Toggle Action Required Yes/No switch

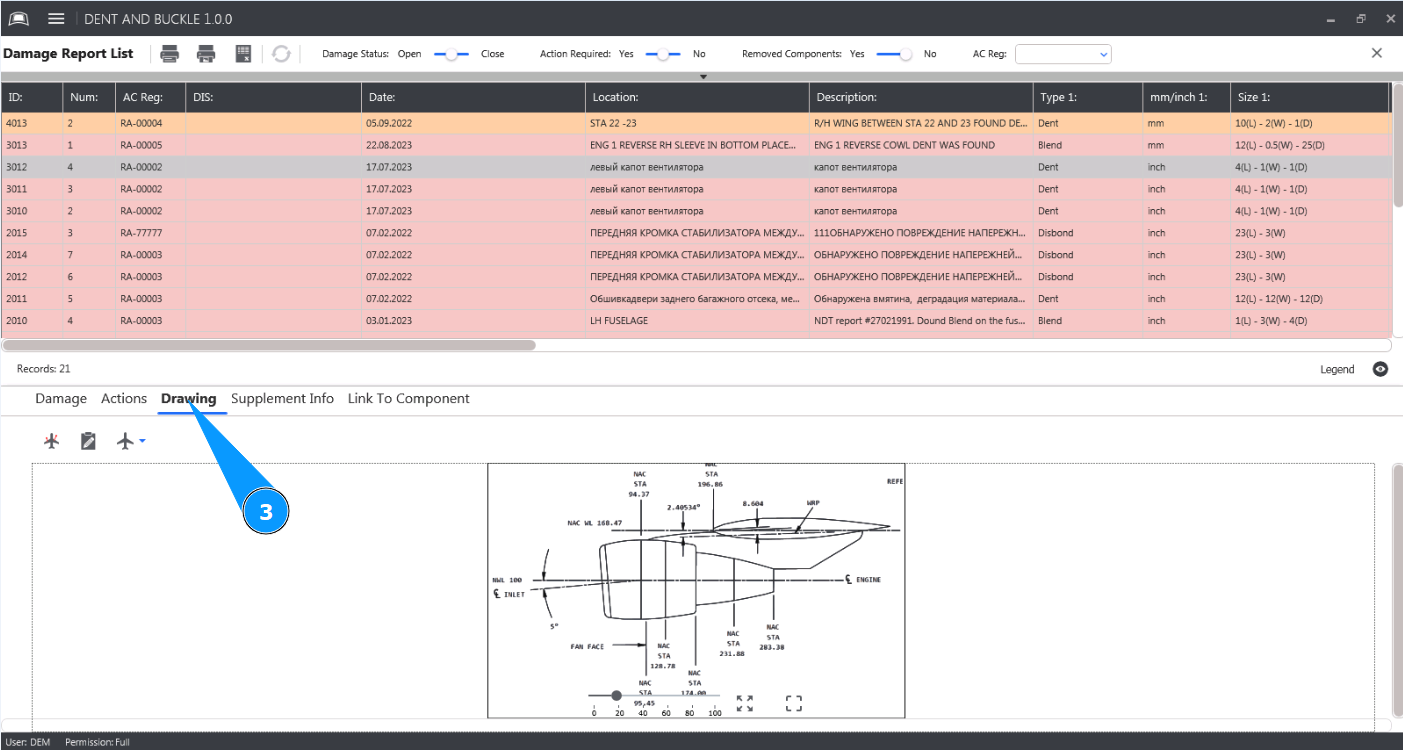click(x=663, y=54)
